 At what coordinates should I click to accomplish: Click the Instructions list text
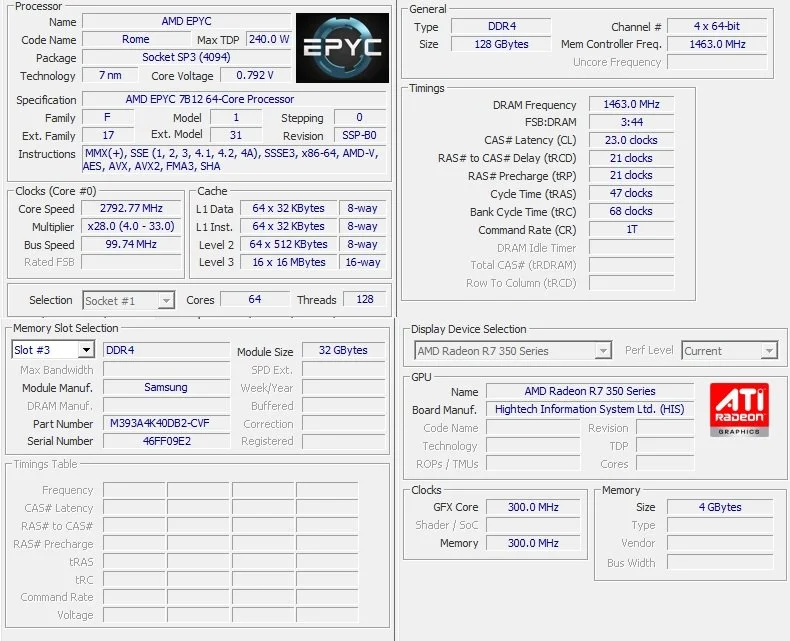tap(235, 160)
